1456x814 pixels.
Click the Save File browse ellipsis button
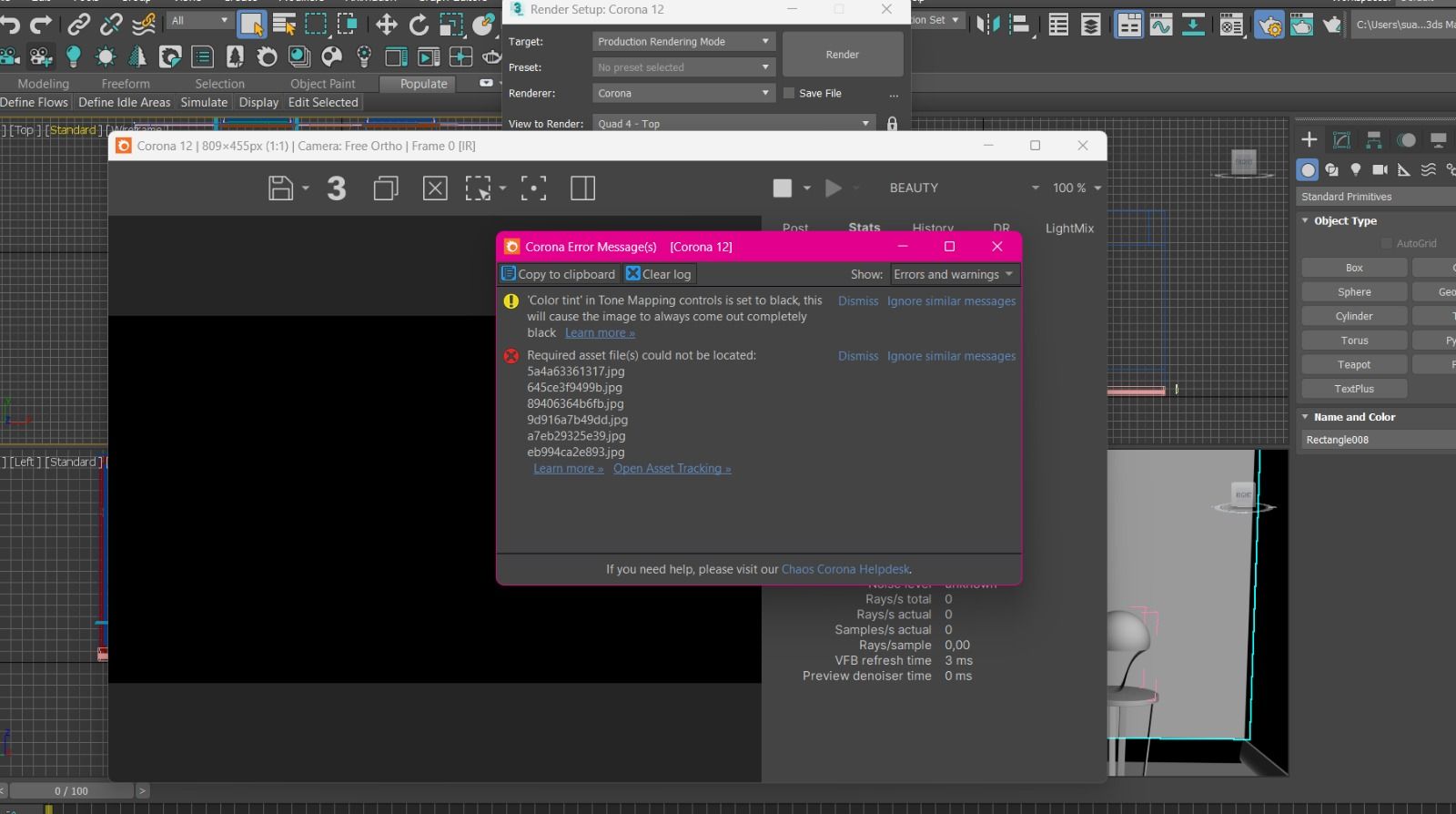coord(894,94)
